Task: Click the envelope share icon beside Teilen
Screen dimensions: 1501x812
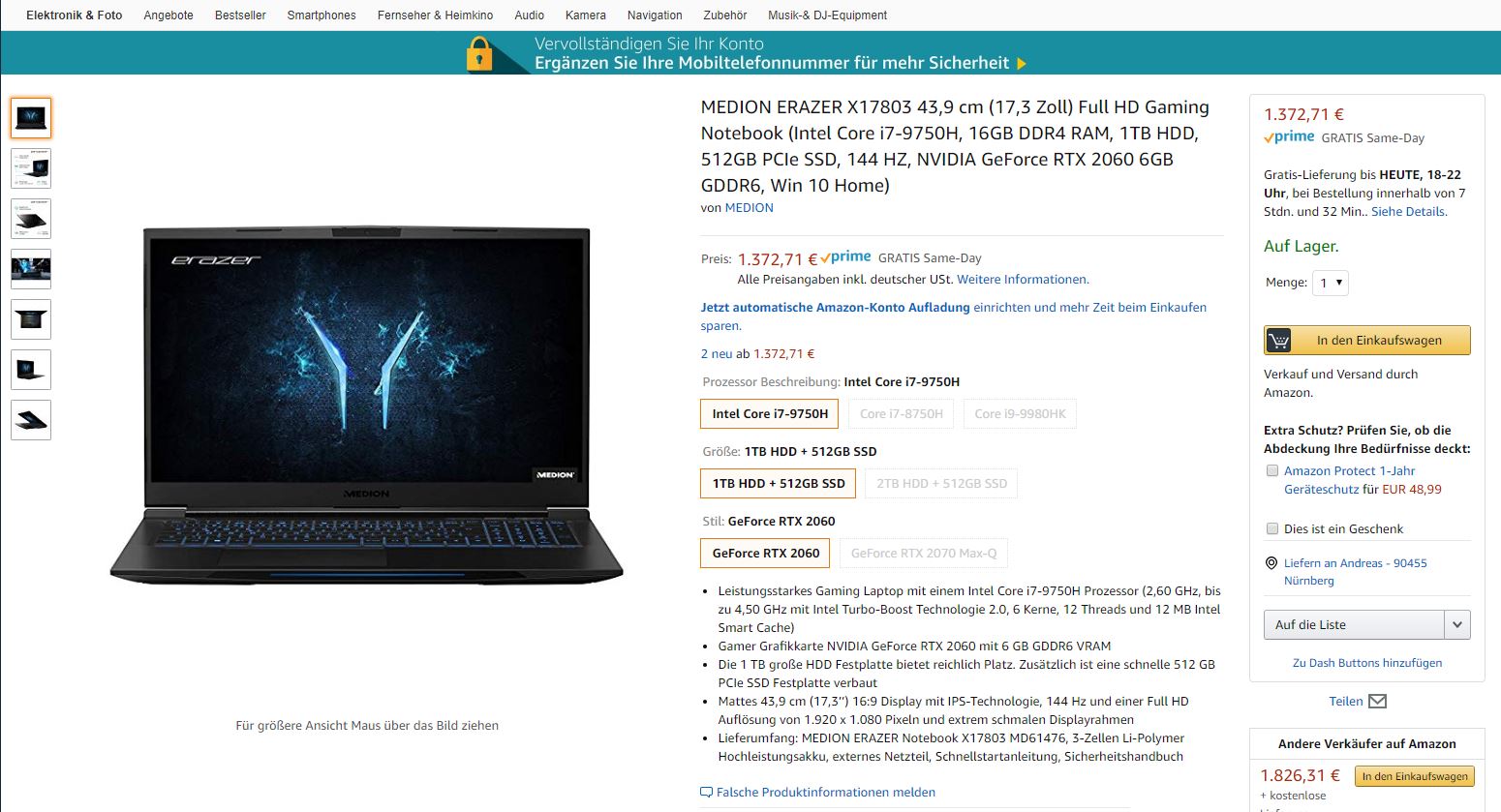Action: [1377, 702]
